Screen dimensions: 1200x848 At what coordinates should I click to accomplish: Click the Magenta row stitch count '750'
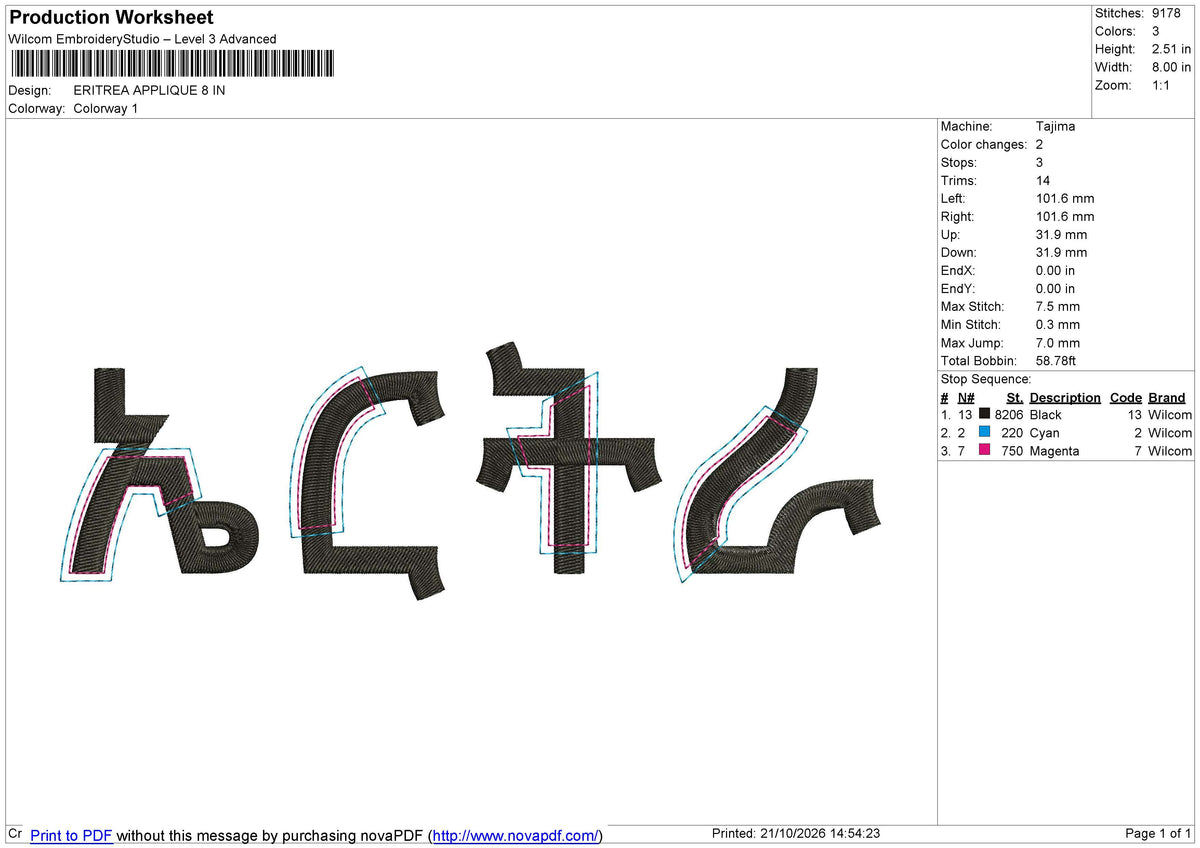[1012, 451]
